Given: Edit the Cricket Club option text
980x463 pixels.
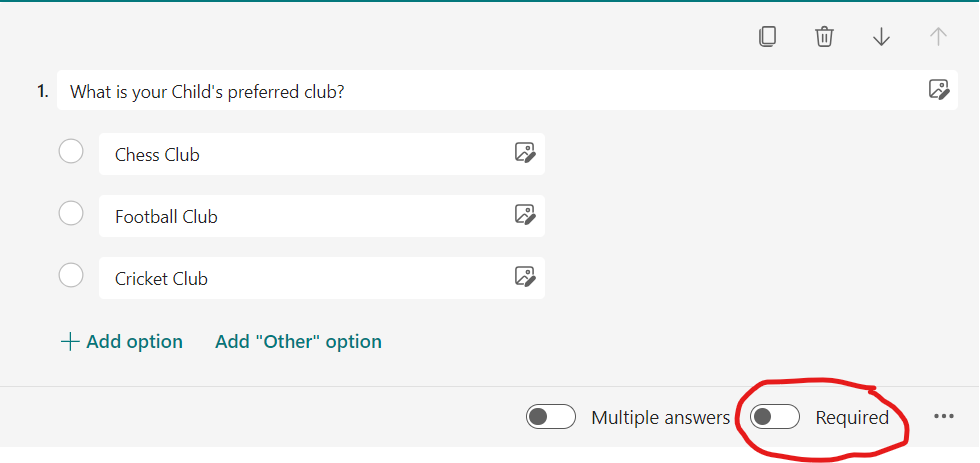Looking at the screenshot, I should [x=300, y=278].
